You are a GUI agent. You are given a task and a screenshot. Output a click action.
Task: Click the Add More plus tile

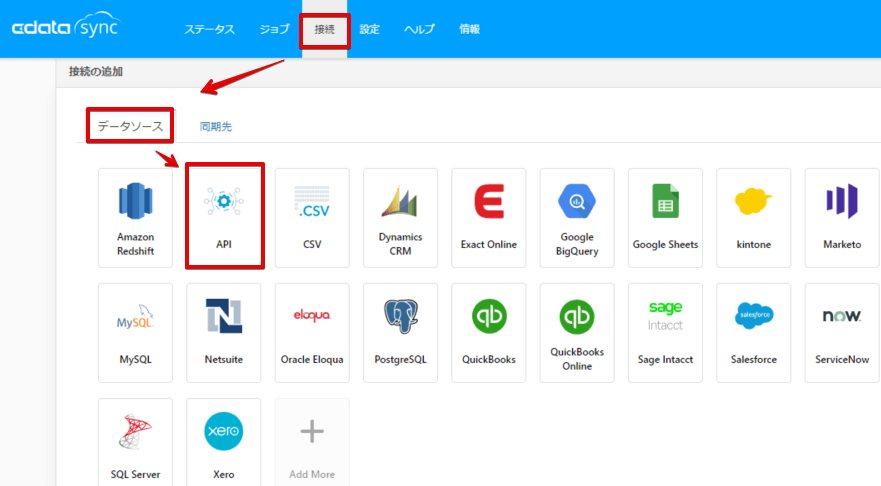coord(312,443)
